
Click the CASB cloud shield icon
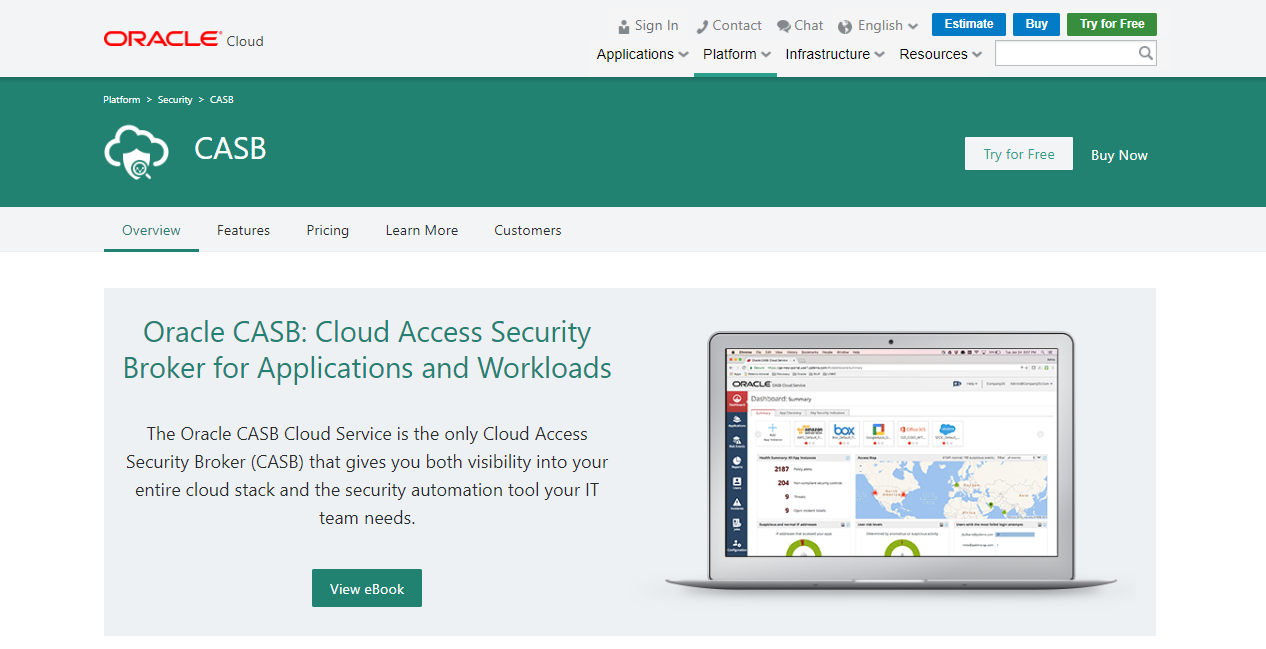click(138, 152)
